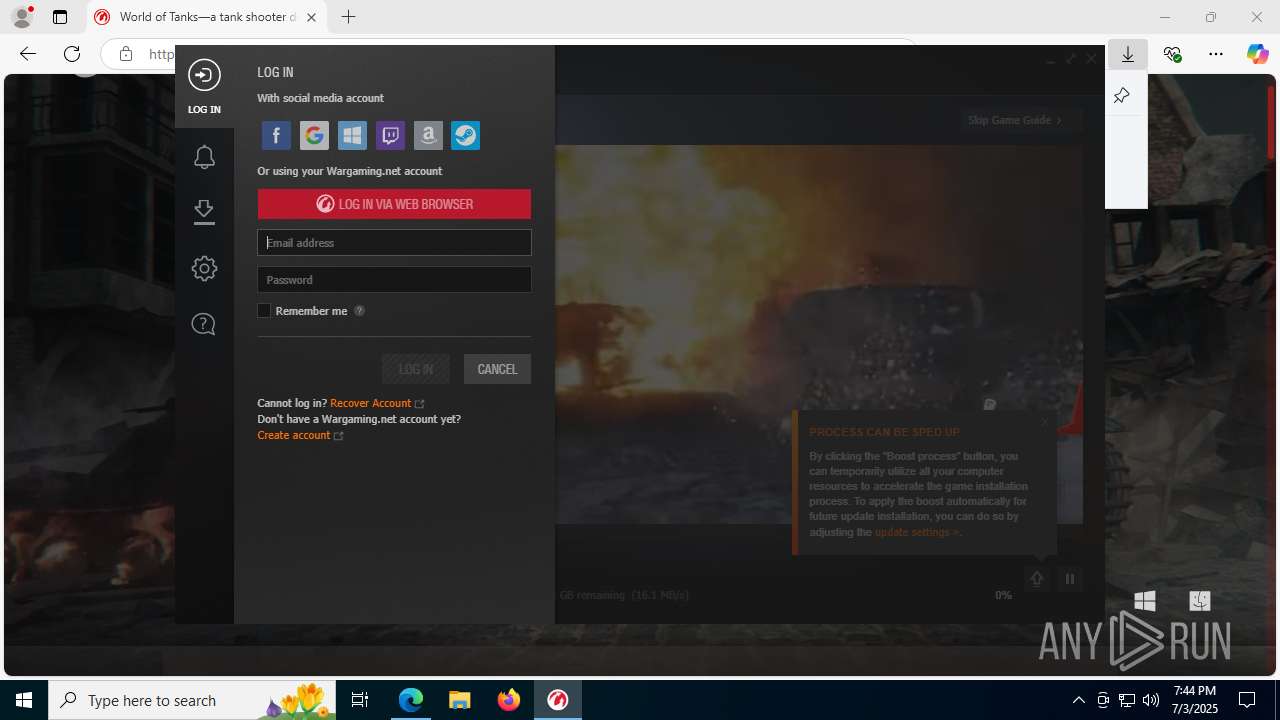The height and width of the screenshot is (720, 1280).
Task: Open notifications bell in sidebar
Action: (x=204, y=157)
